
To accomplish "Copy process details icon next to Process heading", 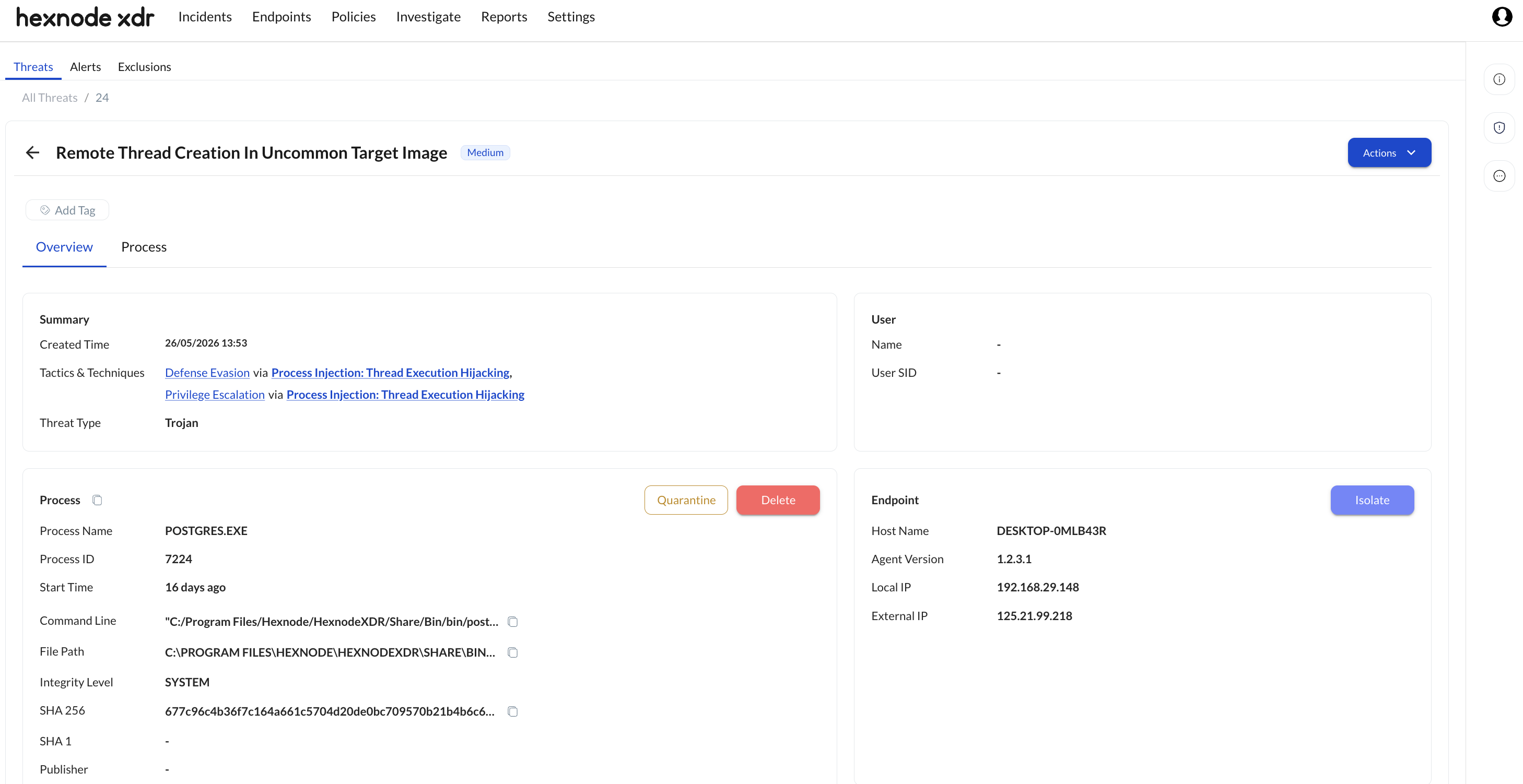I will coord(98,500).
